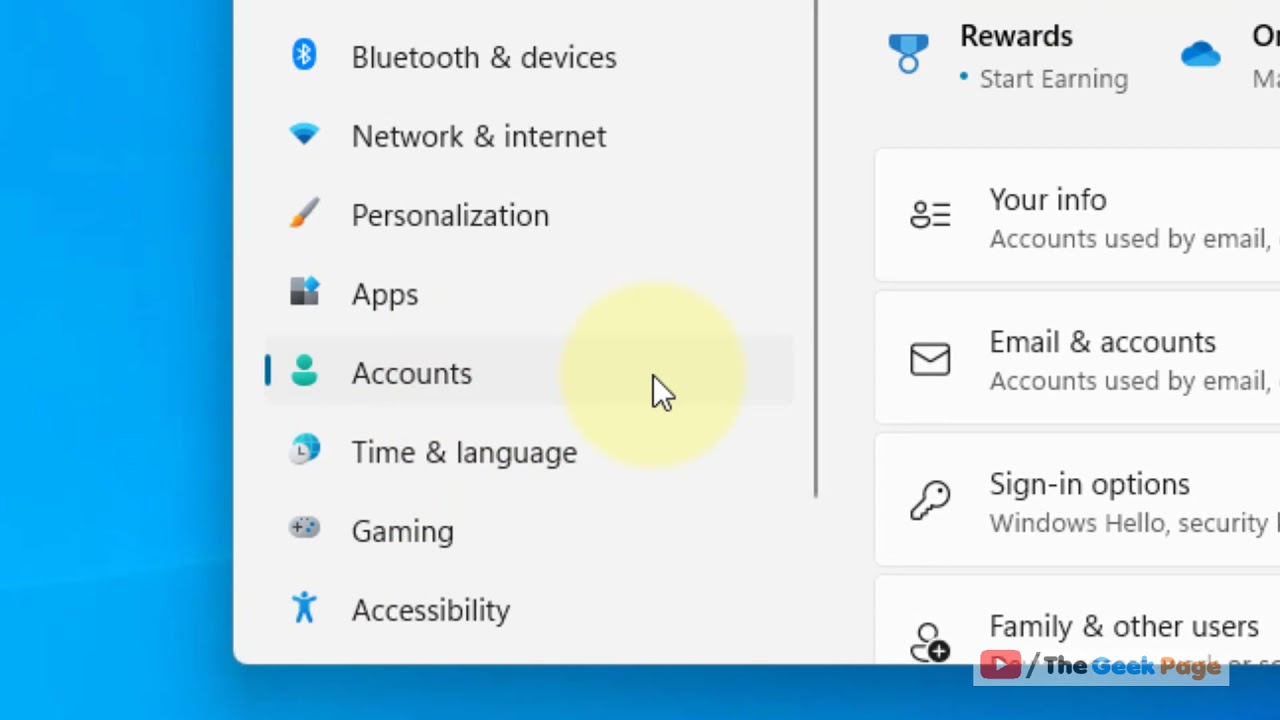Click the Personalization paintbrush icon

(x=304, y=213)
